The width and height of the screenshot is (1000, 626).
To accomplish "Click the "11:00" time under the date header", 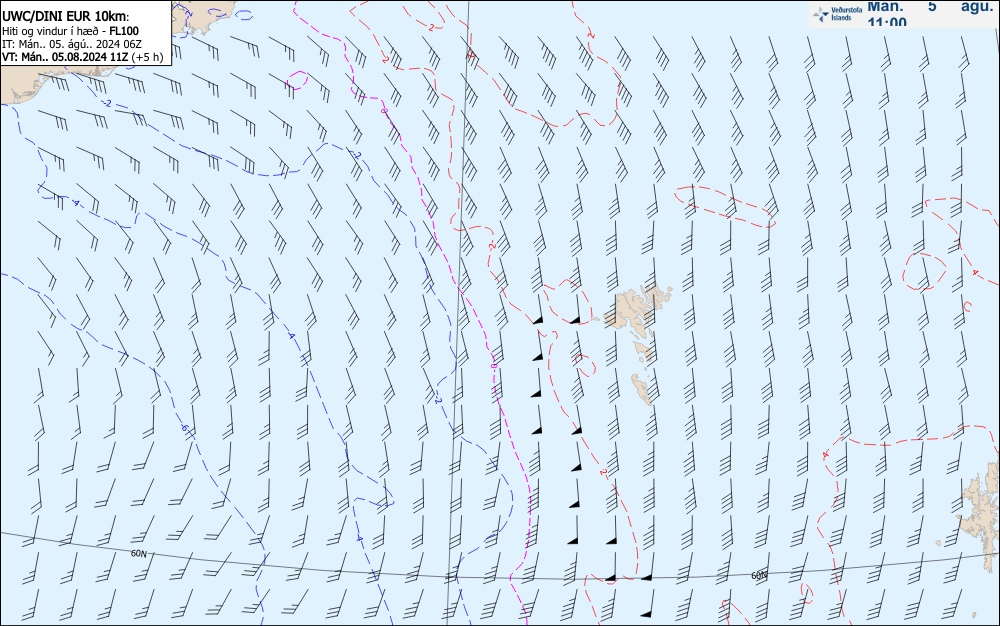I will (x=886, y=22).
